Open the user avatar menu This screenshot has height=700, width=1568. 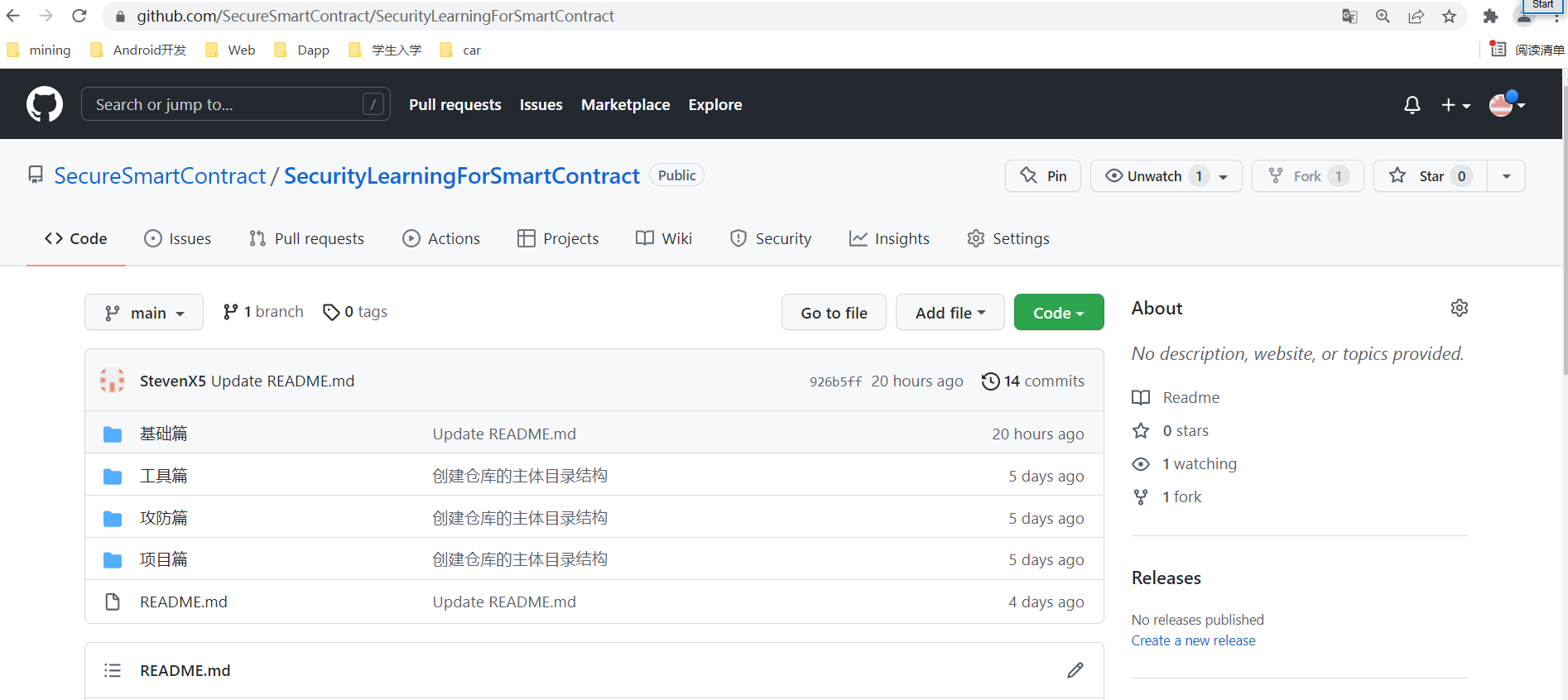tap(1507, 105)
